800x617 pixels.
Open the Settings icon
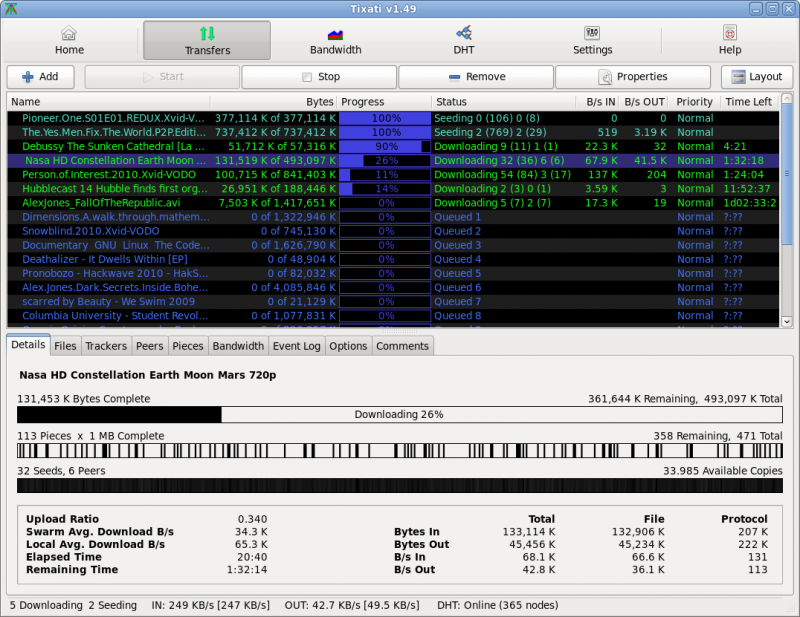point(592,33)
